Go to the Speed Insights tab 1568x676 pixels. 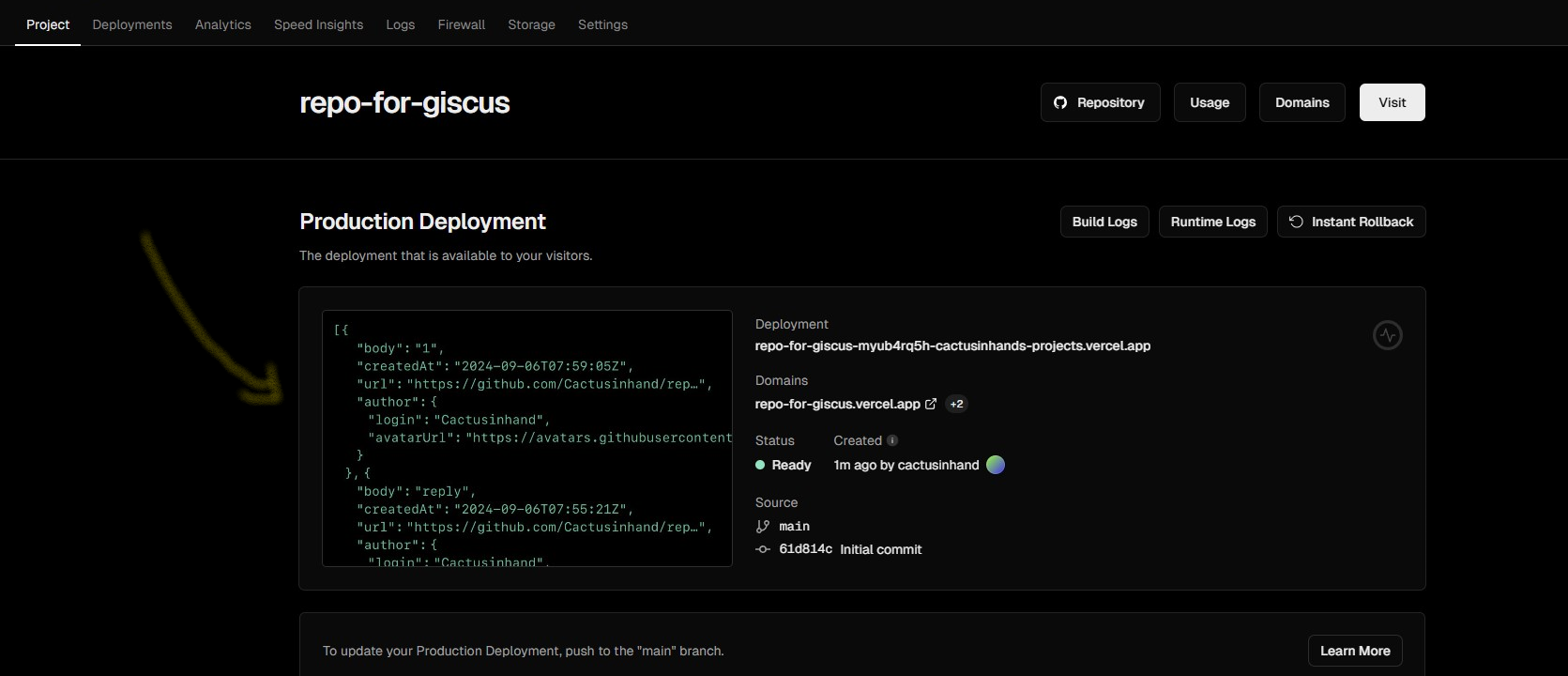318,24
